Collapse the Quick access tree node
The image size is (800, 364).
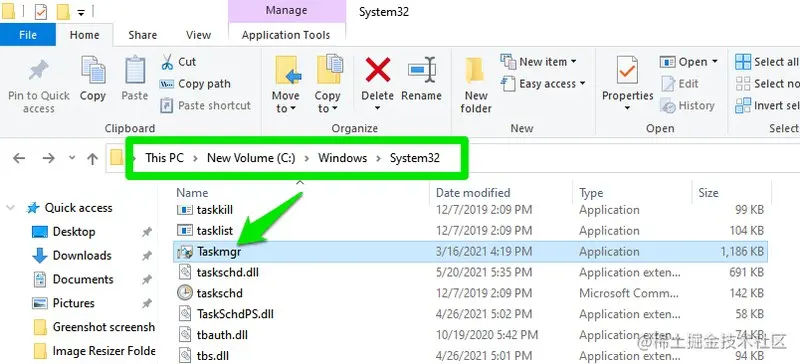click(10, 208)
